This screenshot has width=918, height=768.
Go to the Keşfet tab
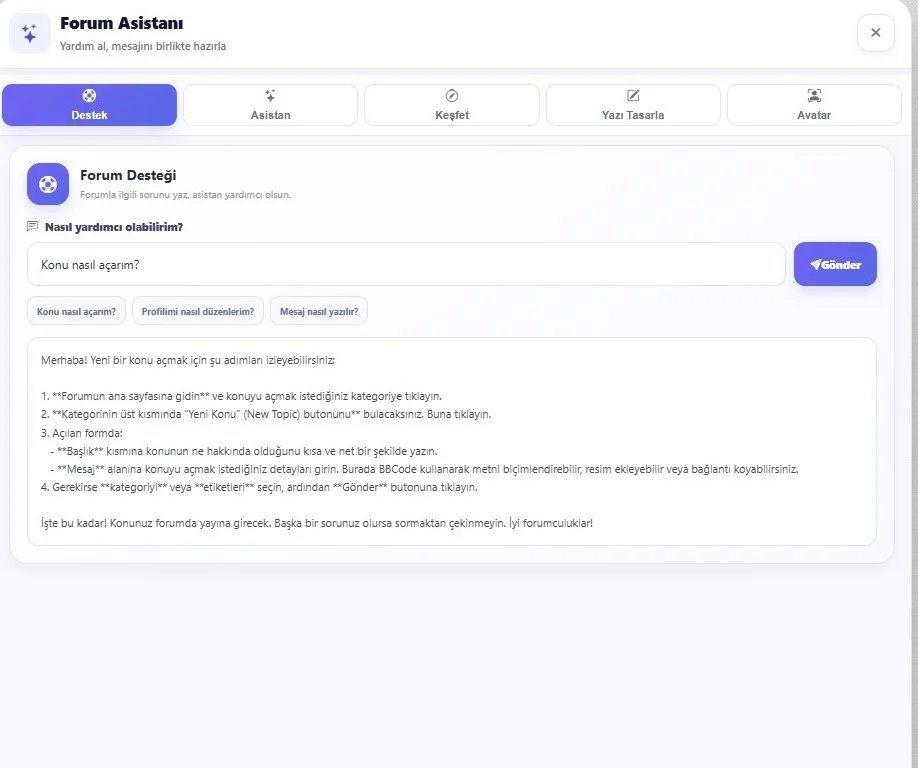452,105
